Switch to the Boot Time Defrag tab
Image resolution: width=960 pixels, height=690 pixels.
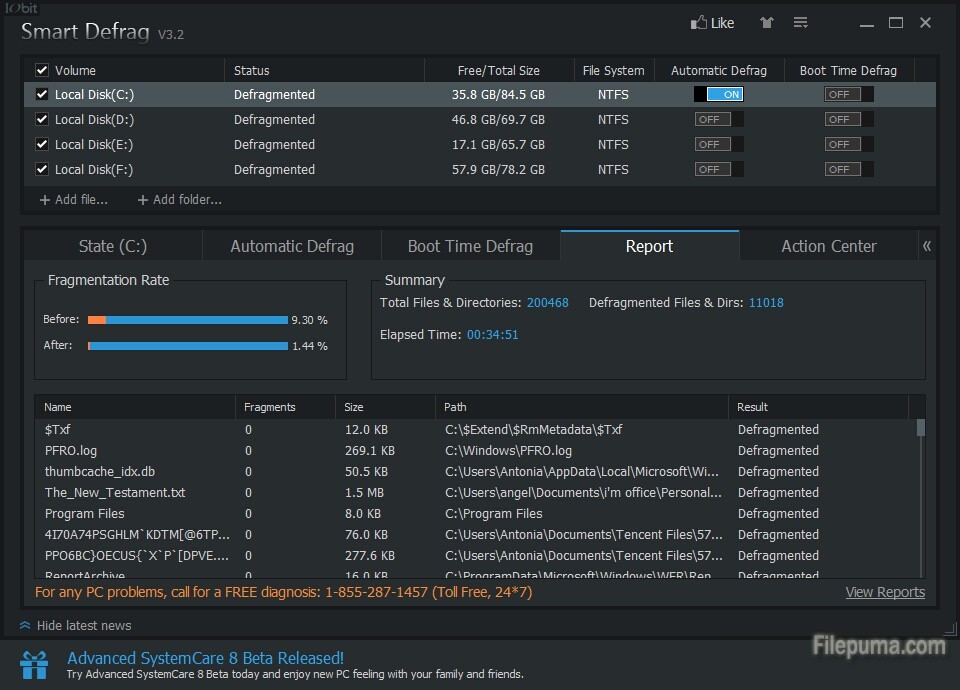pyautogui.click(x=470, y=246)
